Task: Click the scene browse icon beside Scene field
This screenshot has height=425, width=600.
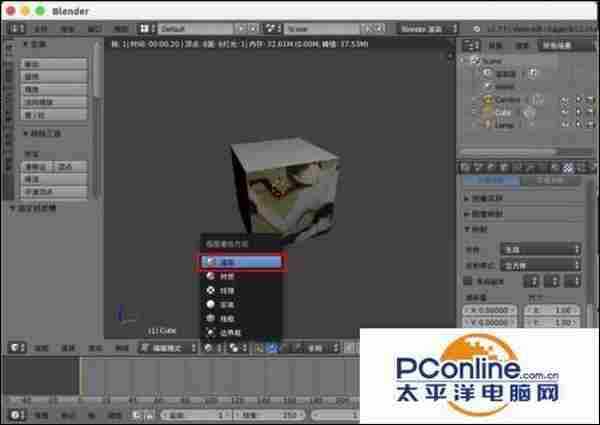Action: [272, 29]
